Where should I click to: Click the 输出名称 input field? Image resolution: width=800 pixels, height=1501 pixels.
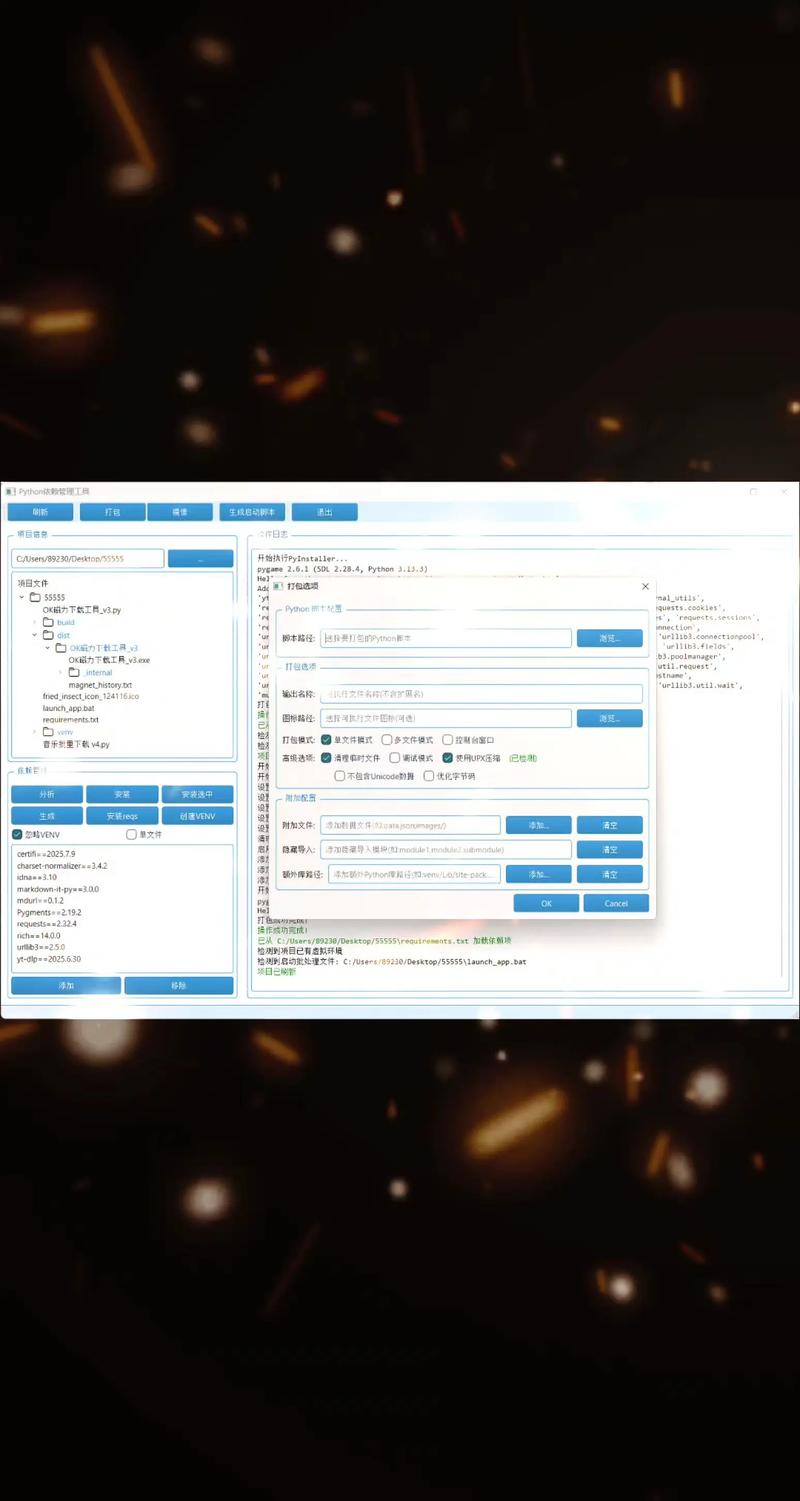click(481, 694)
